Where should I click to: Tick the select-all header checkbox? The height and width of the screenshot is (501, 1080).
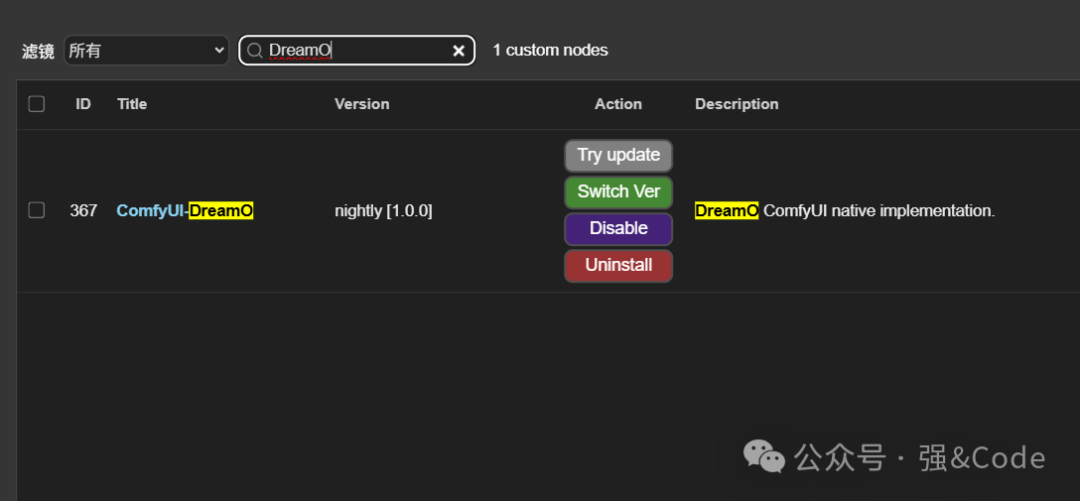point(37,104)
